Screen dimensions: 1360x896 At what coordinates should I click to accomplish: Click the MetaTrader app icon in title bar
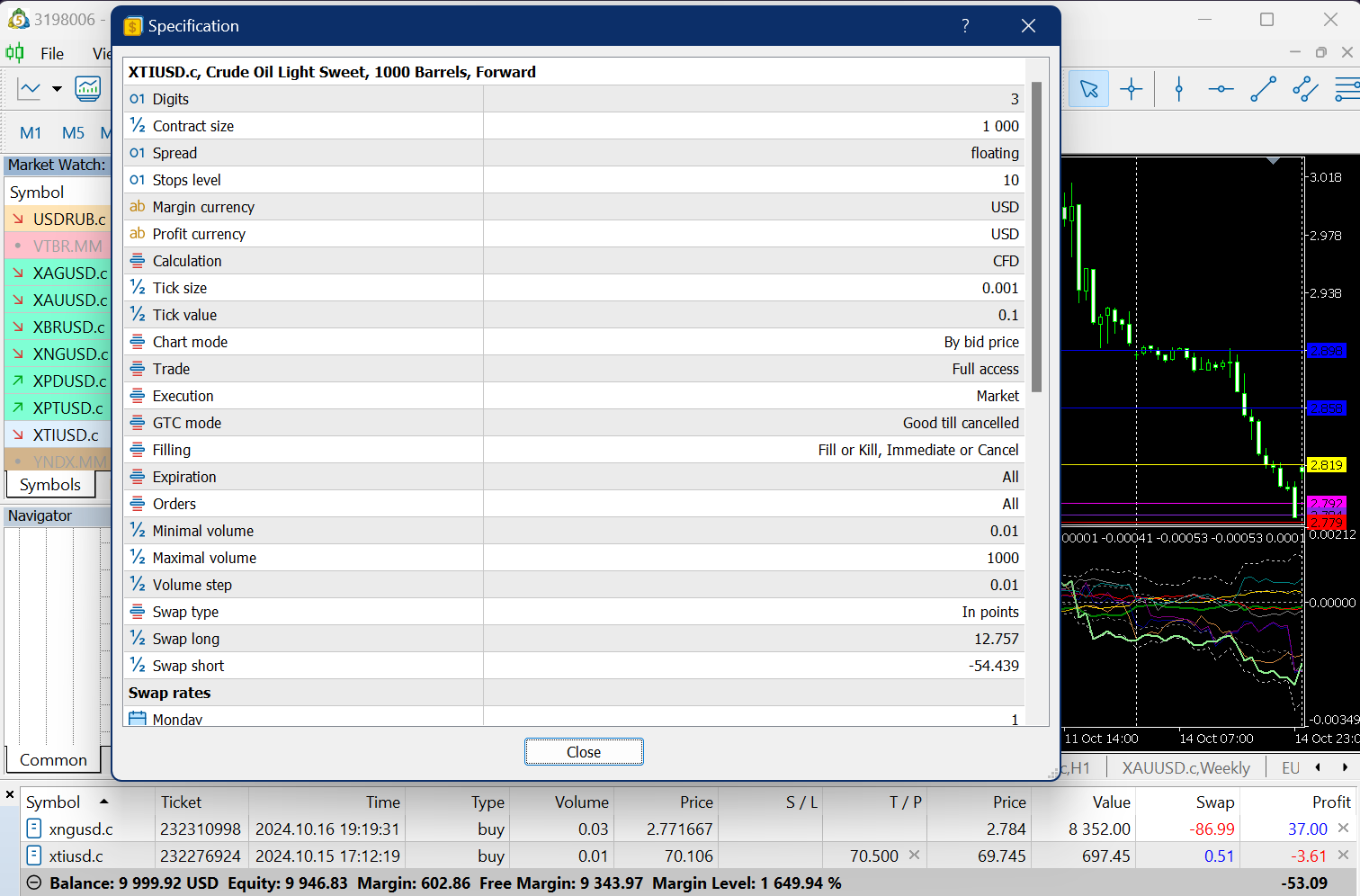click(x=18, y=19)
